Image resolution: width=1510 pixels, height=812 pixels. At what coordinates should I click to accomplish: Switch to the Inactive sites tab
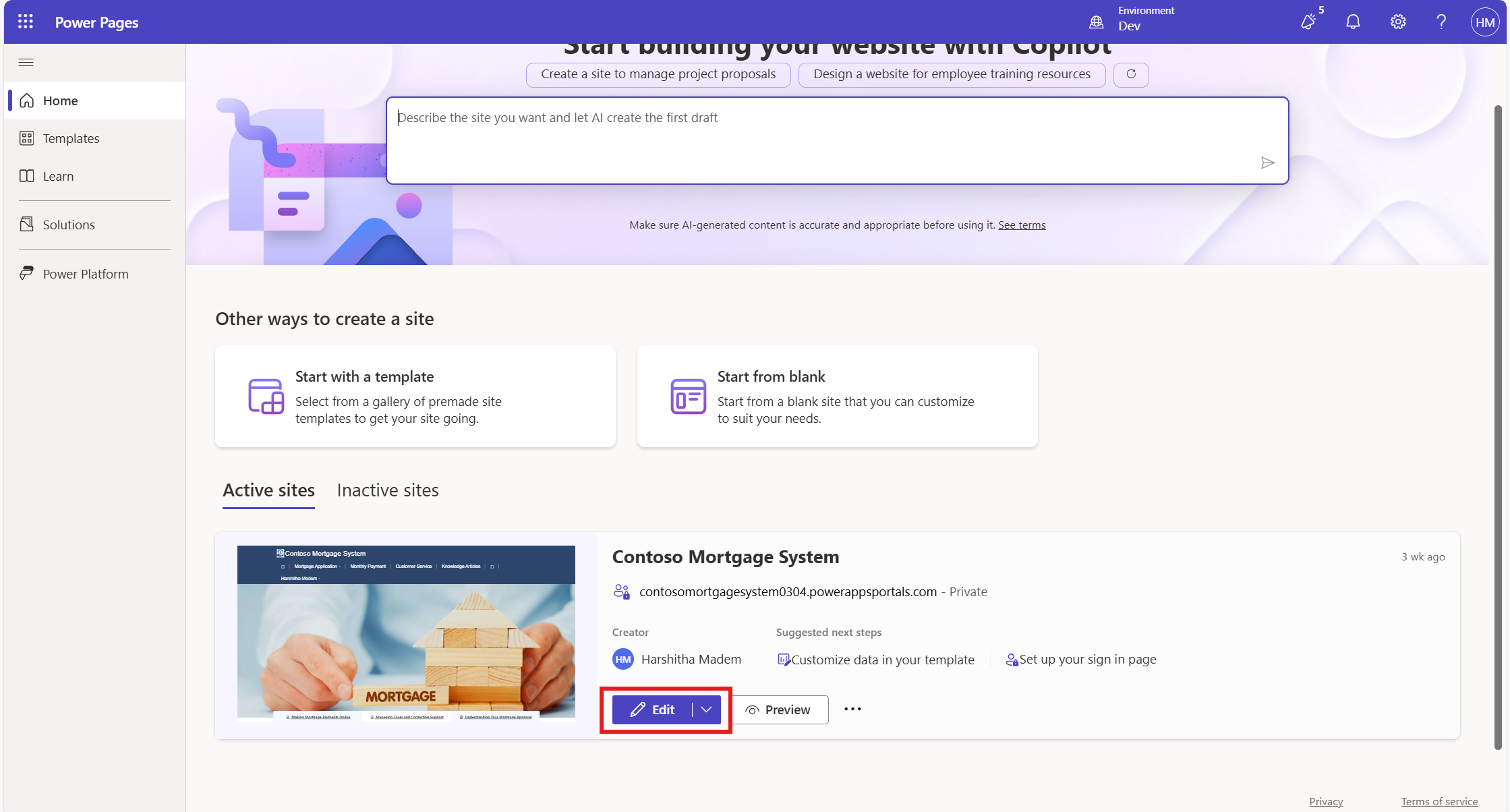(388, 490)
